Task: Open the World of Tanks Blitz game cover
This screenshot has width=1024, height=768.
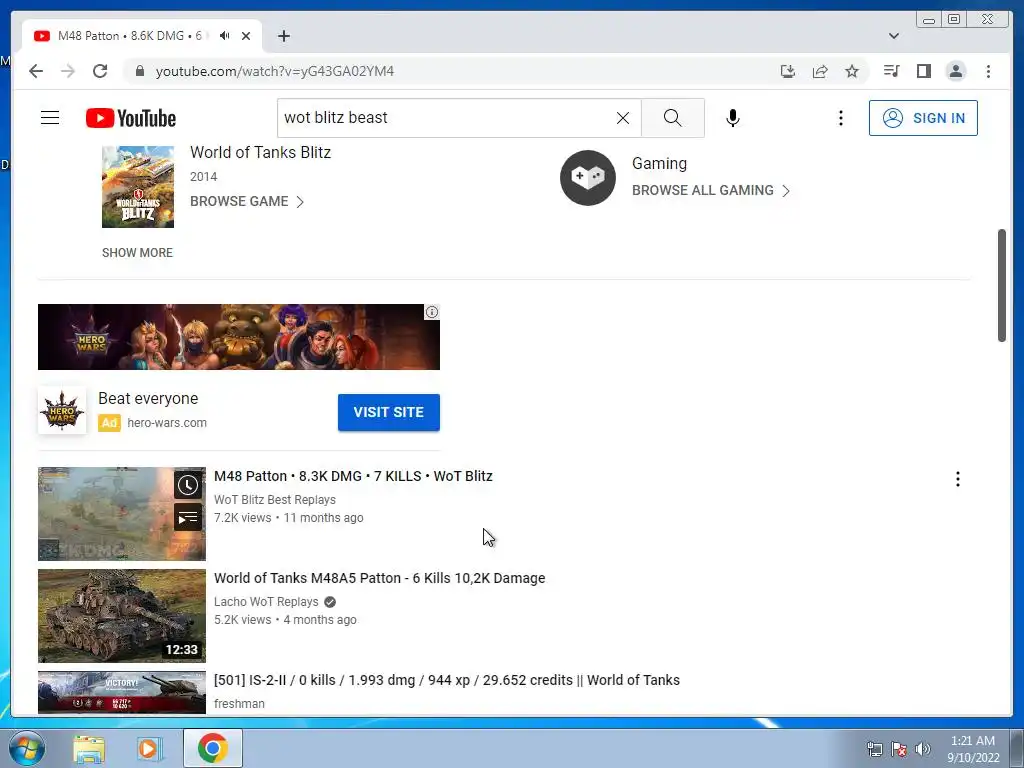Action: point(138,187)
